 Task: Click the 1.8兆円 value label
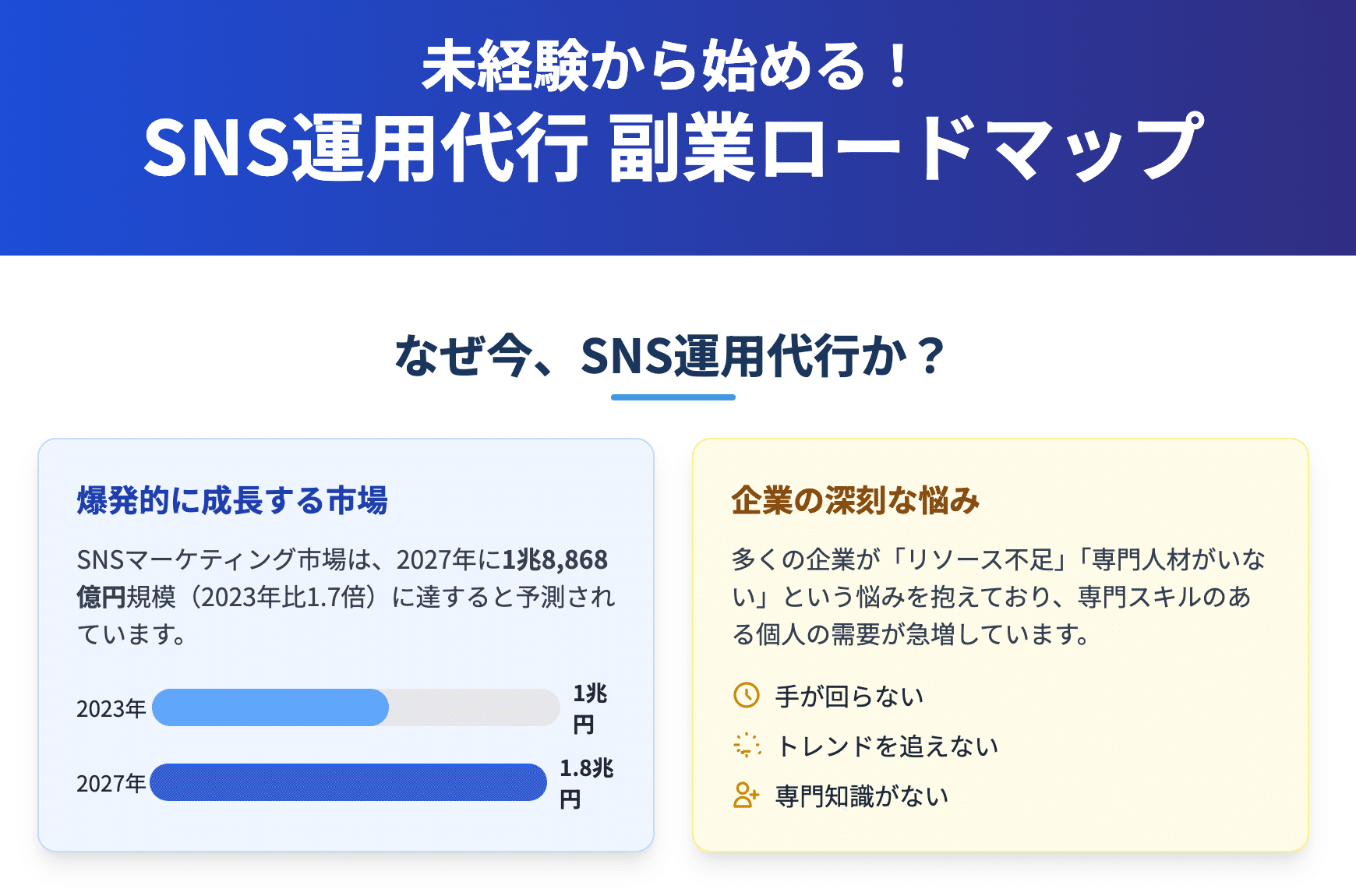tap(586, 783)
